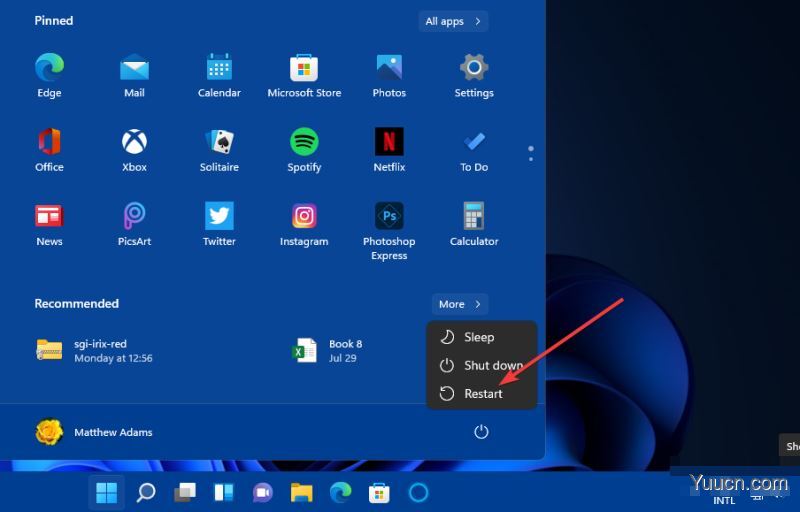Select Restart from the power menu

point(482,393)
